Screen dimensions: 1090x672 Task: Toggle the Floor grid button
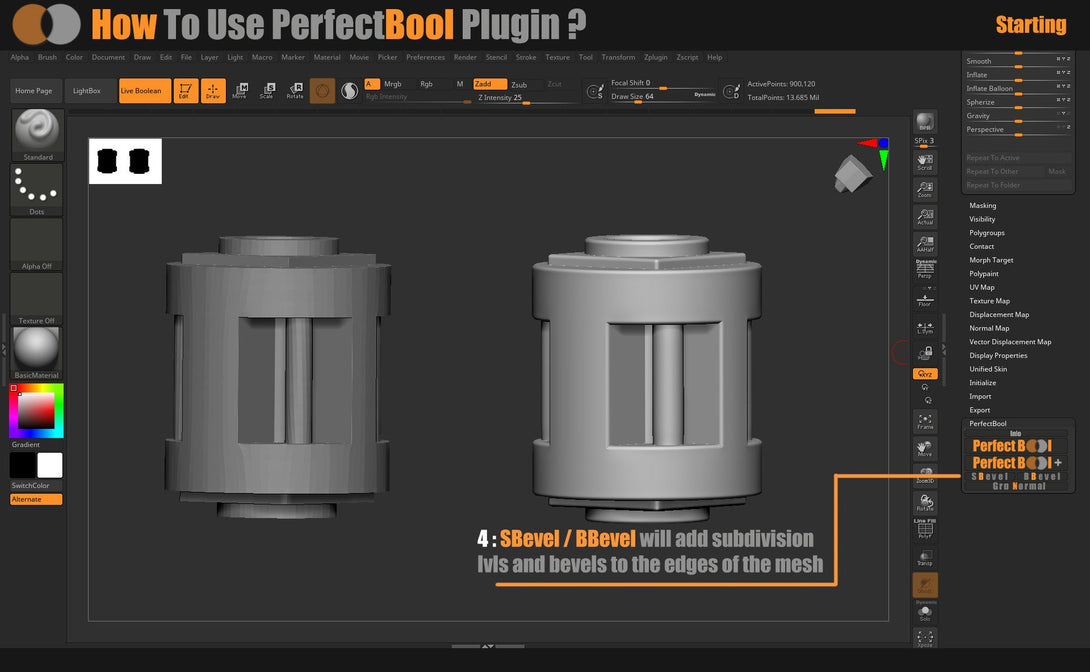tap(925, 299)
